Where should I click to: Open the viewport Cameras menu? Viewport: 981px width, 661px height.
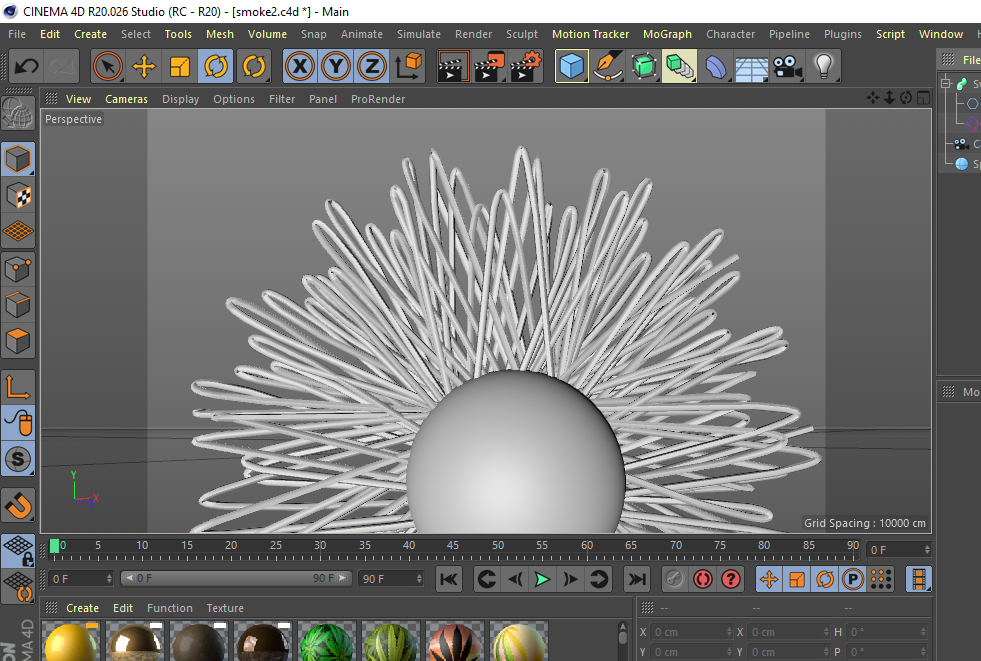126,99
